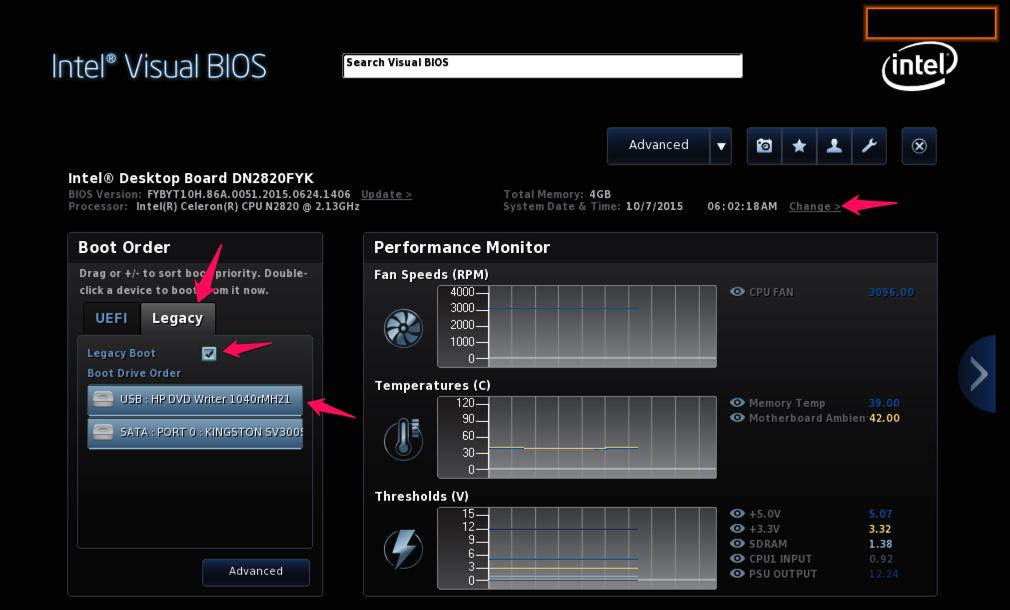This screenshot has height=610, width=1010.
Task: Open the Advanced dropdown arrow
Action: click(721, 146)
